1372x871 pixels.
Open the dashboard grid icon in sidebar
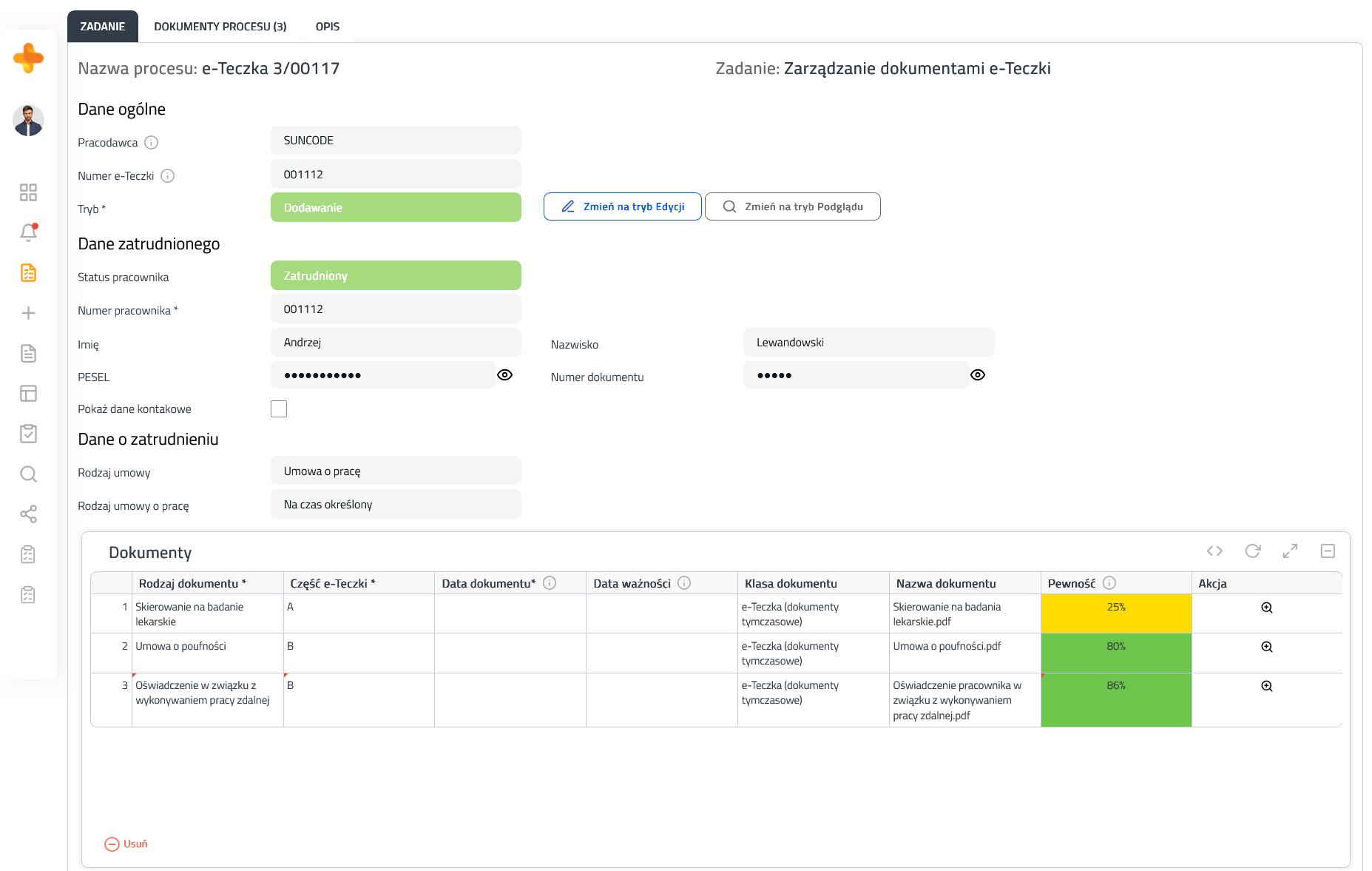click(28, 192)
